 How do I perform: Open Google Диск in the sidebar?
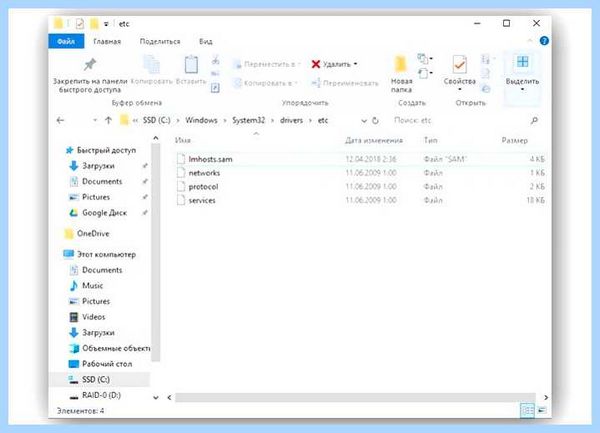98,213
